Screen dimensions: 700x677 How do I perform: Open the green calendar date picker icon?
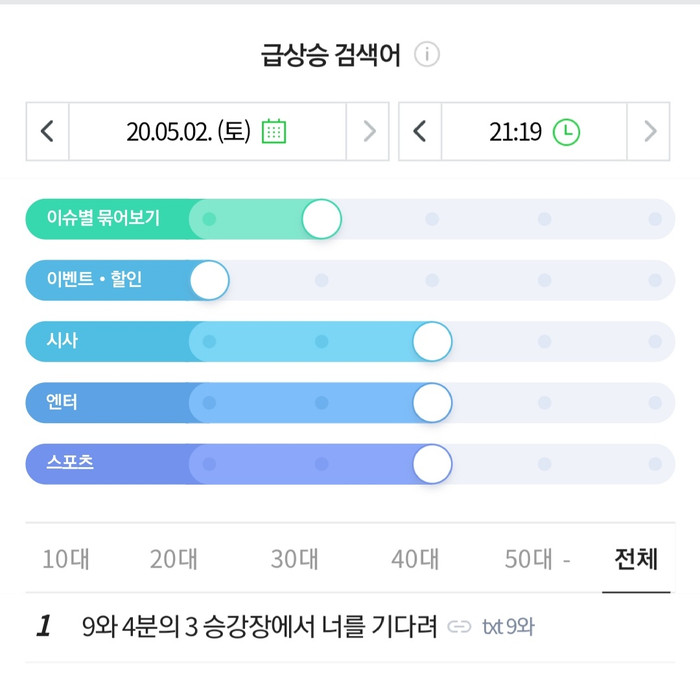[274, 131]
